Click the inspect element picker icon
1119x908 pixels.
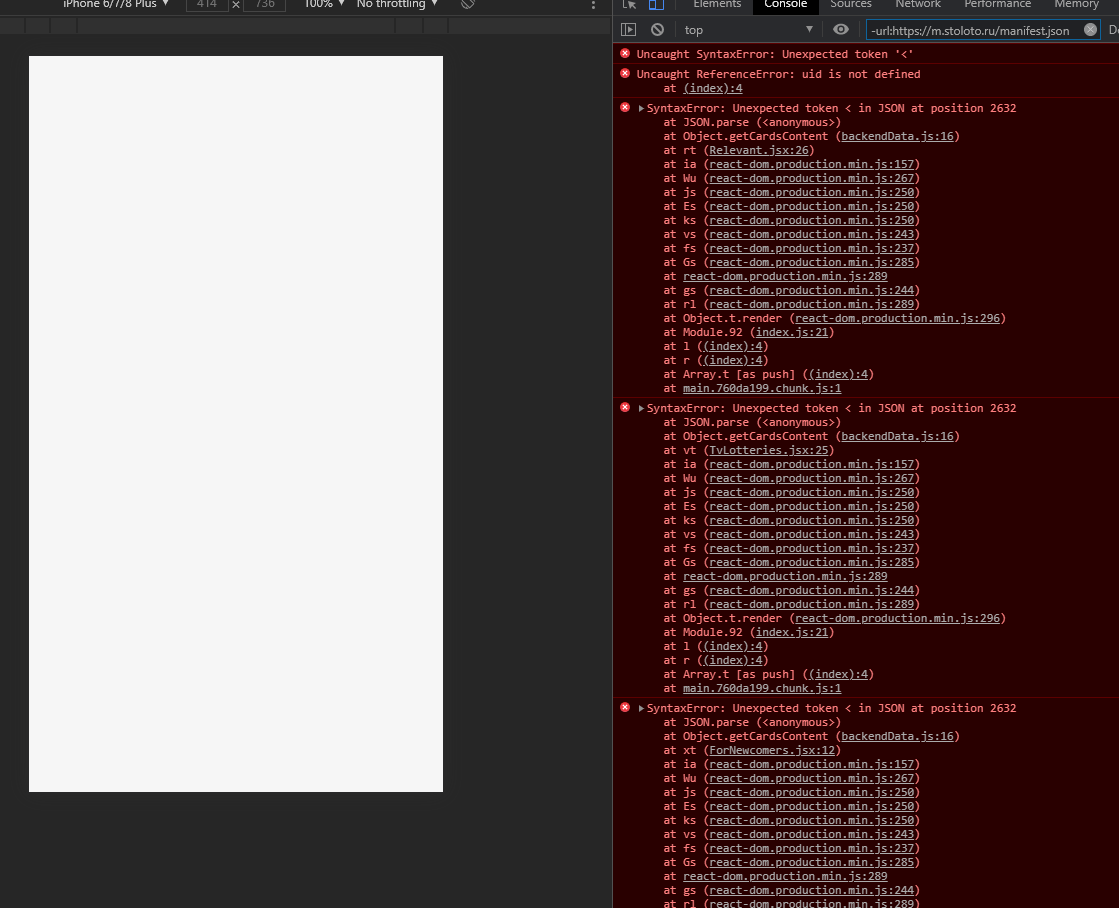click(628, 5)
